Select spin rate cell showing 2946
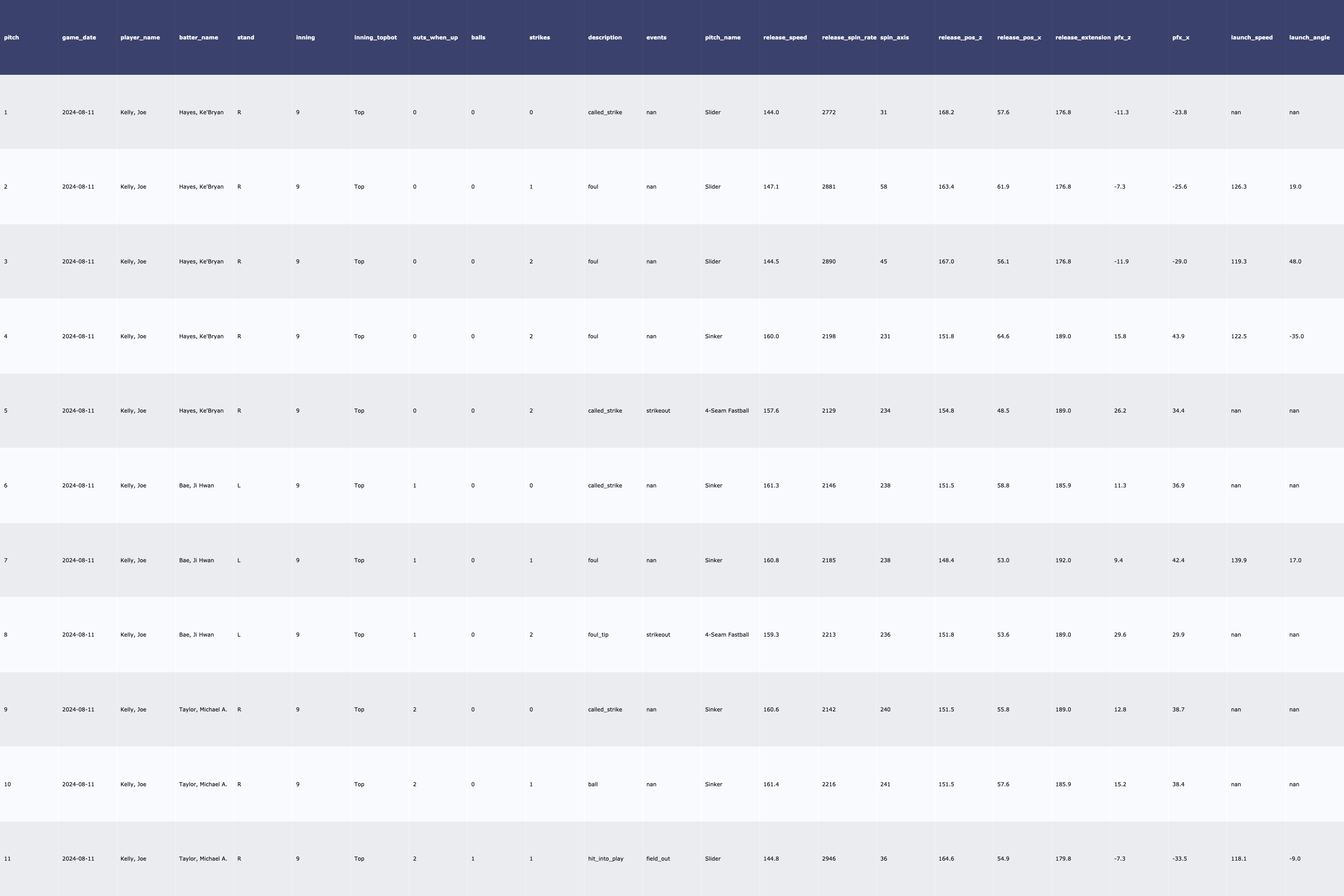 [x=828, y=859]
